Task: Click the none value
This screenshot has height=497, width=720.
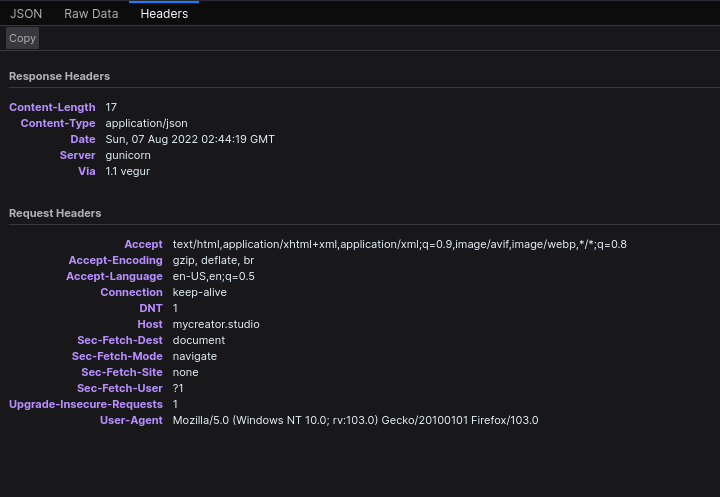Action: point(186,372)
